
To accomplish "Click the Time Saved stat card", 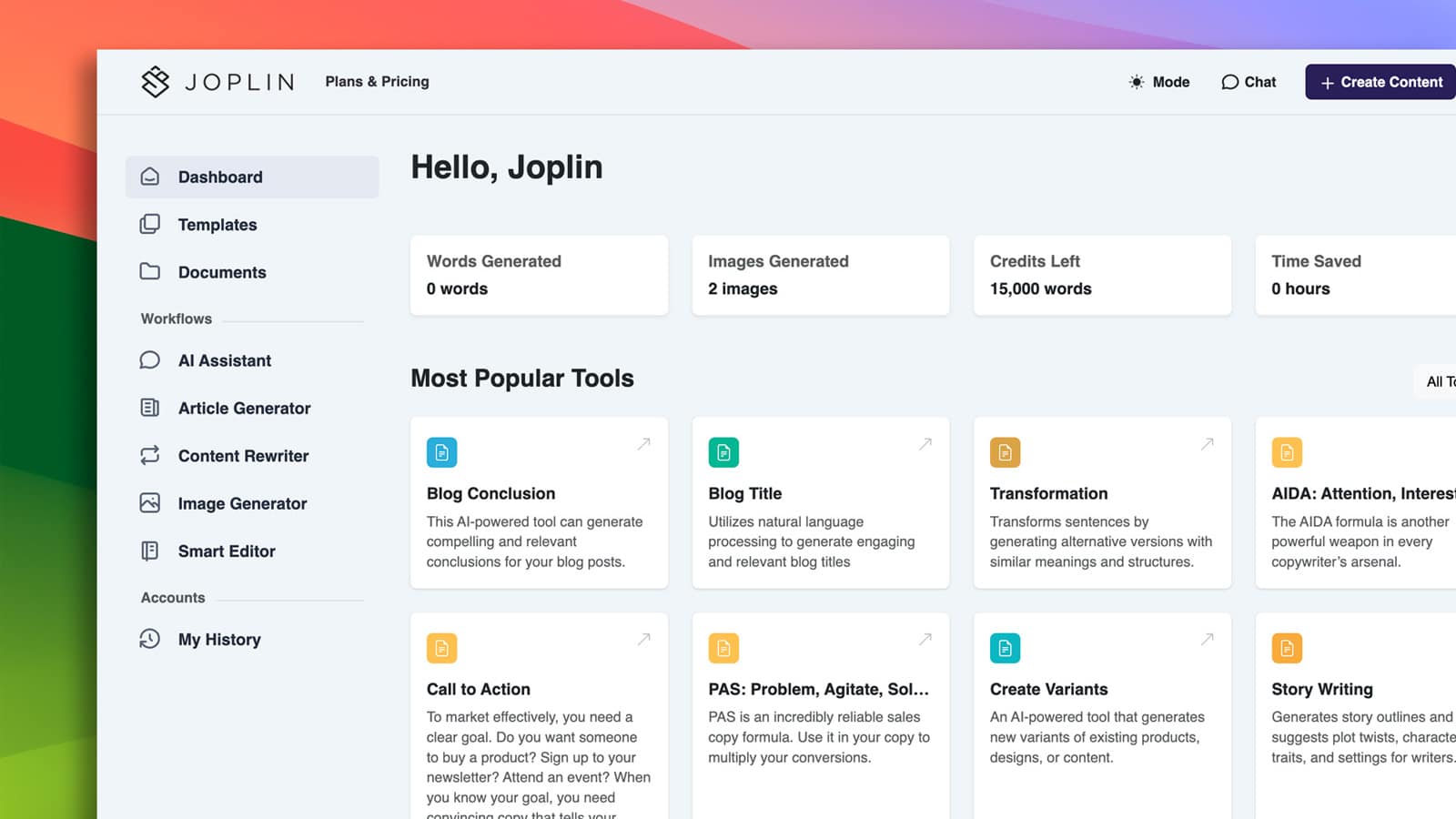I will click(1356, 276).
